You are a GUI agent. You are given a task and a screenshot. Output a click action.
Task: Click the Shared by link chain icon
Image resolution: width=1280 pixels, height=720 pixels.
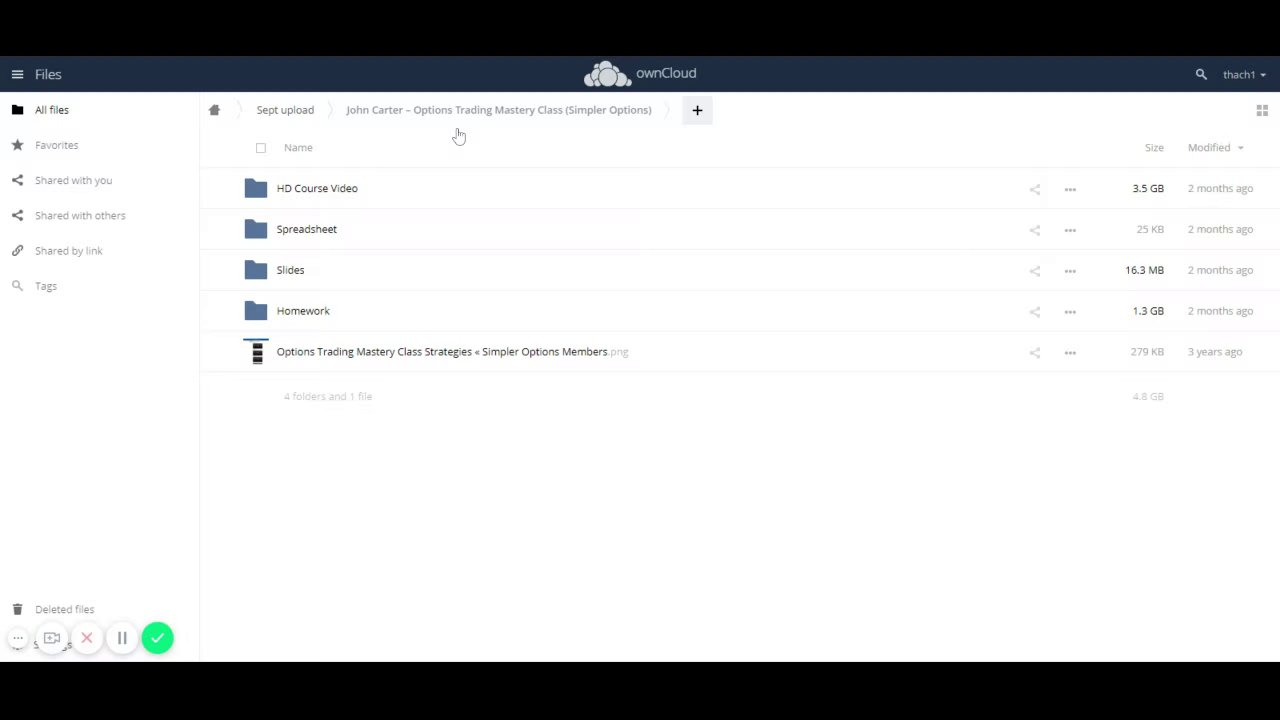tap(17, 251)
